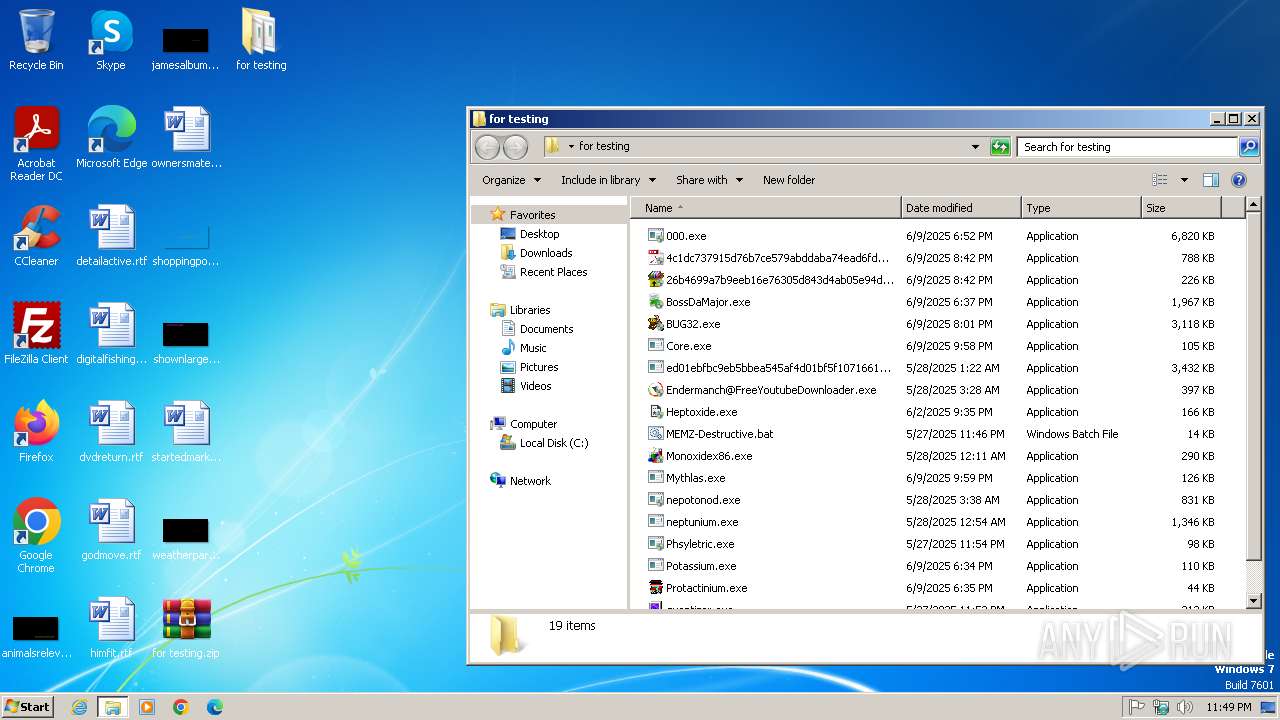Toggle the preview pane button

(1211, 180)
